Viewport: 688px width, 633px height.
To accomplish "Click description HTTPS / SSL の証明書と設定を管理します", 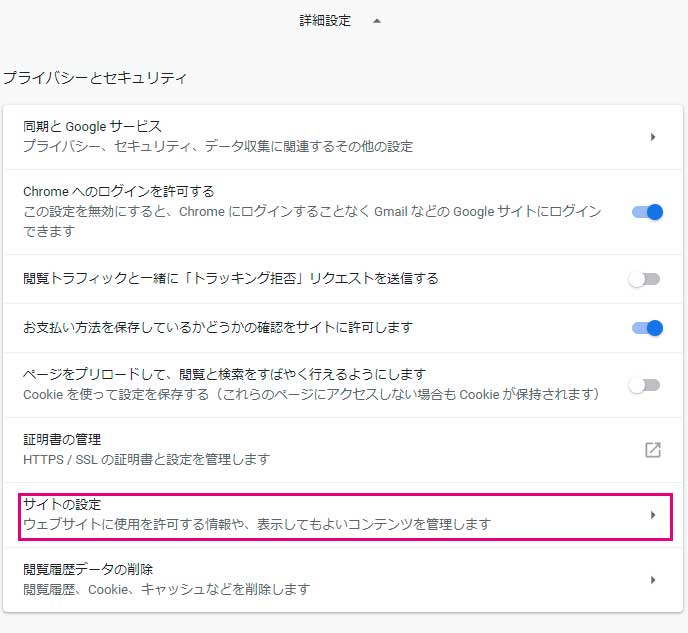I will (146, 460).
